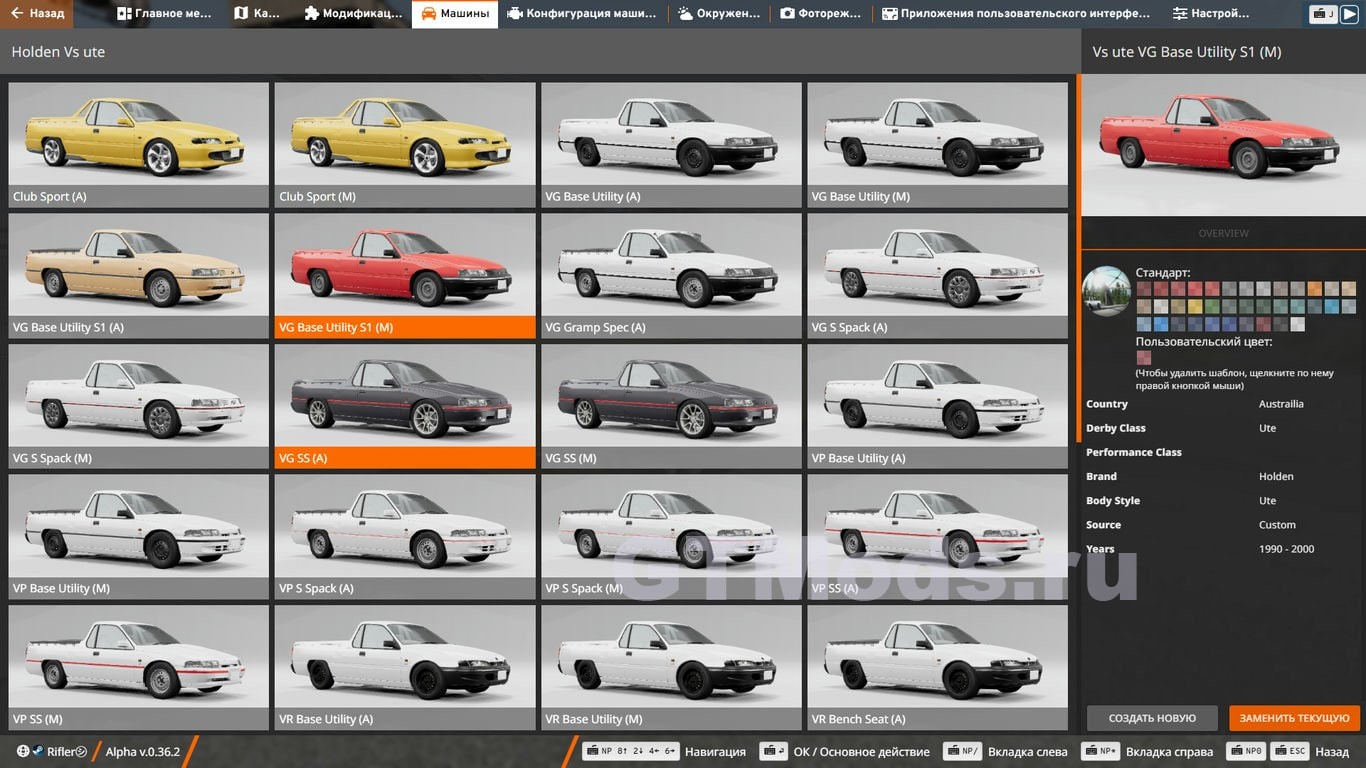
Task: Choose the VG SS (M) car
Action: tap(671, 407)
